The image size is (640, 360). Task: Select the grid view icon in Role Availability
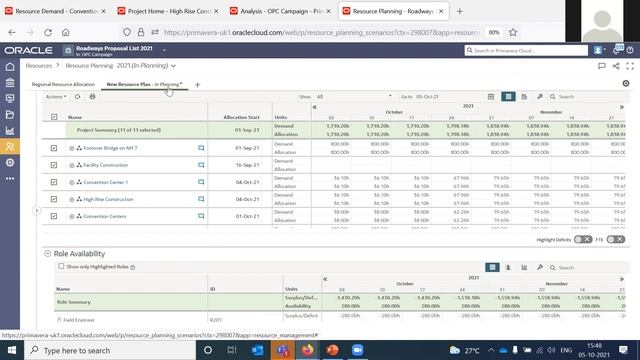492,267
